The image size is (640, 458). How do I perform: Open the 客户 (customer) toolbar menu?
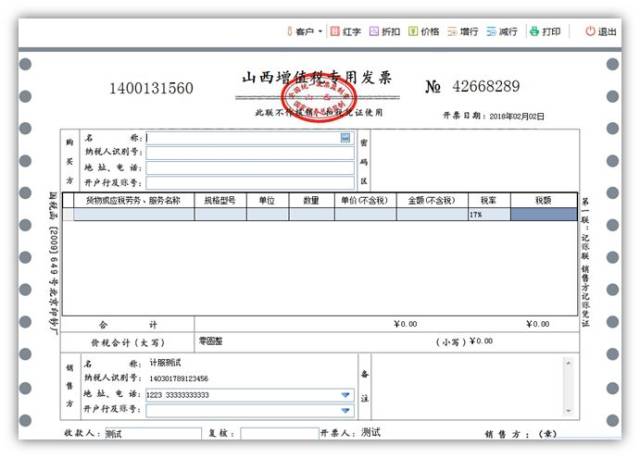tap(304, 32)
